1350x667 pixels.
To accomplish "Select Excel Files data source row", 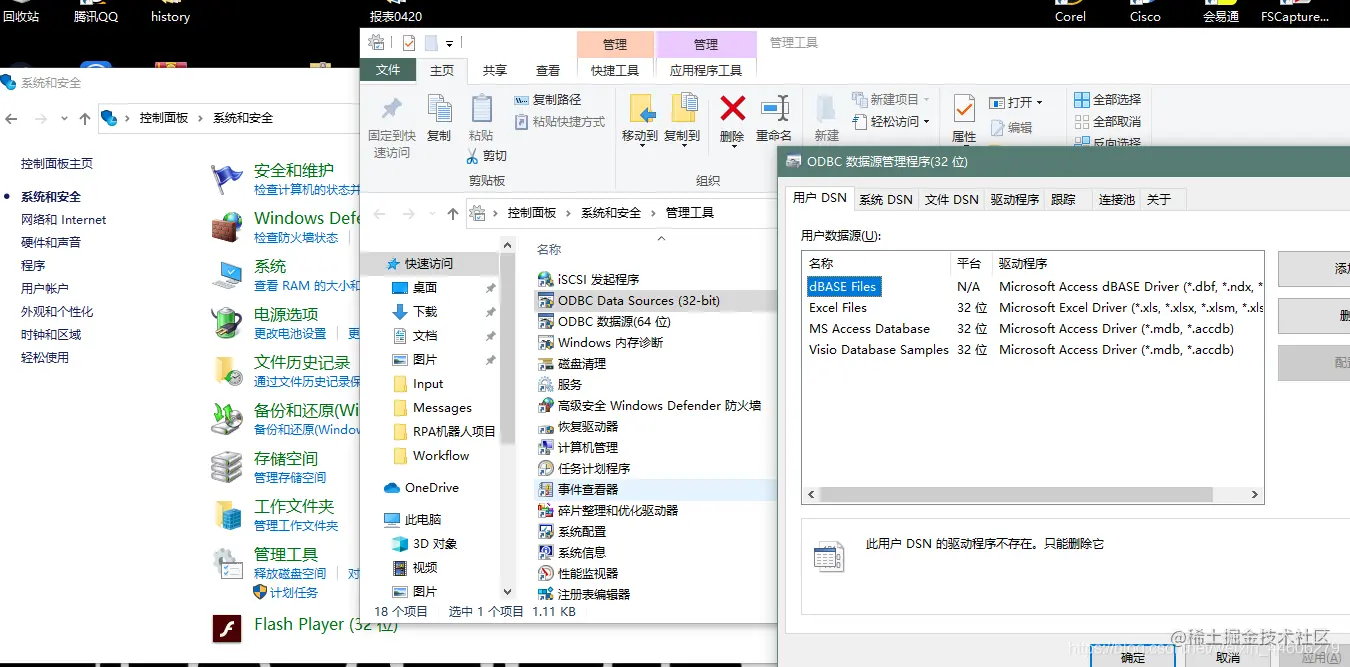I will point(1033,307).
